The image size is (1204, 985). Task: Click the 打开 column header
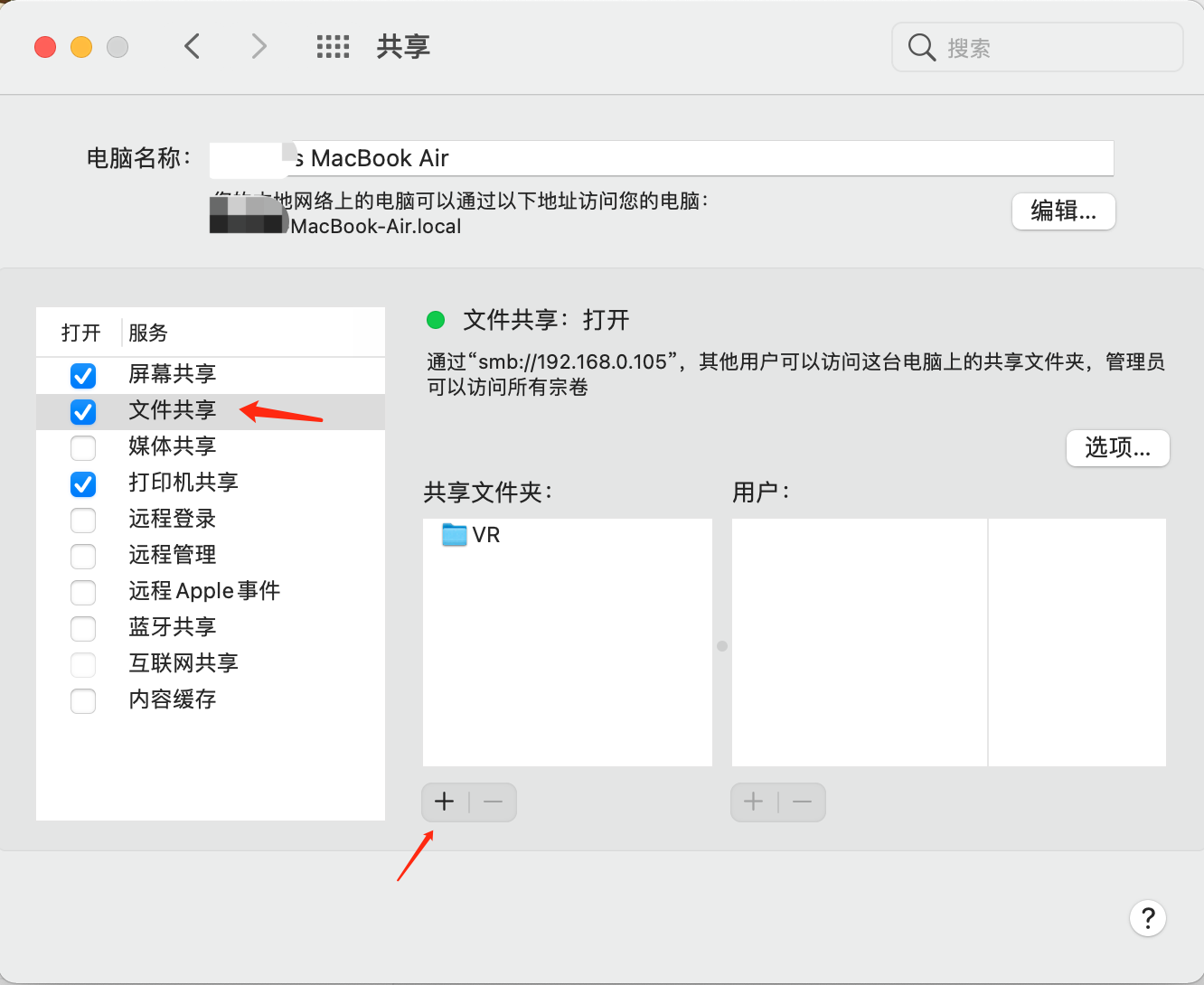click(x=80, y=333)
